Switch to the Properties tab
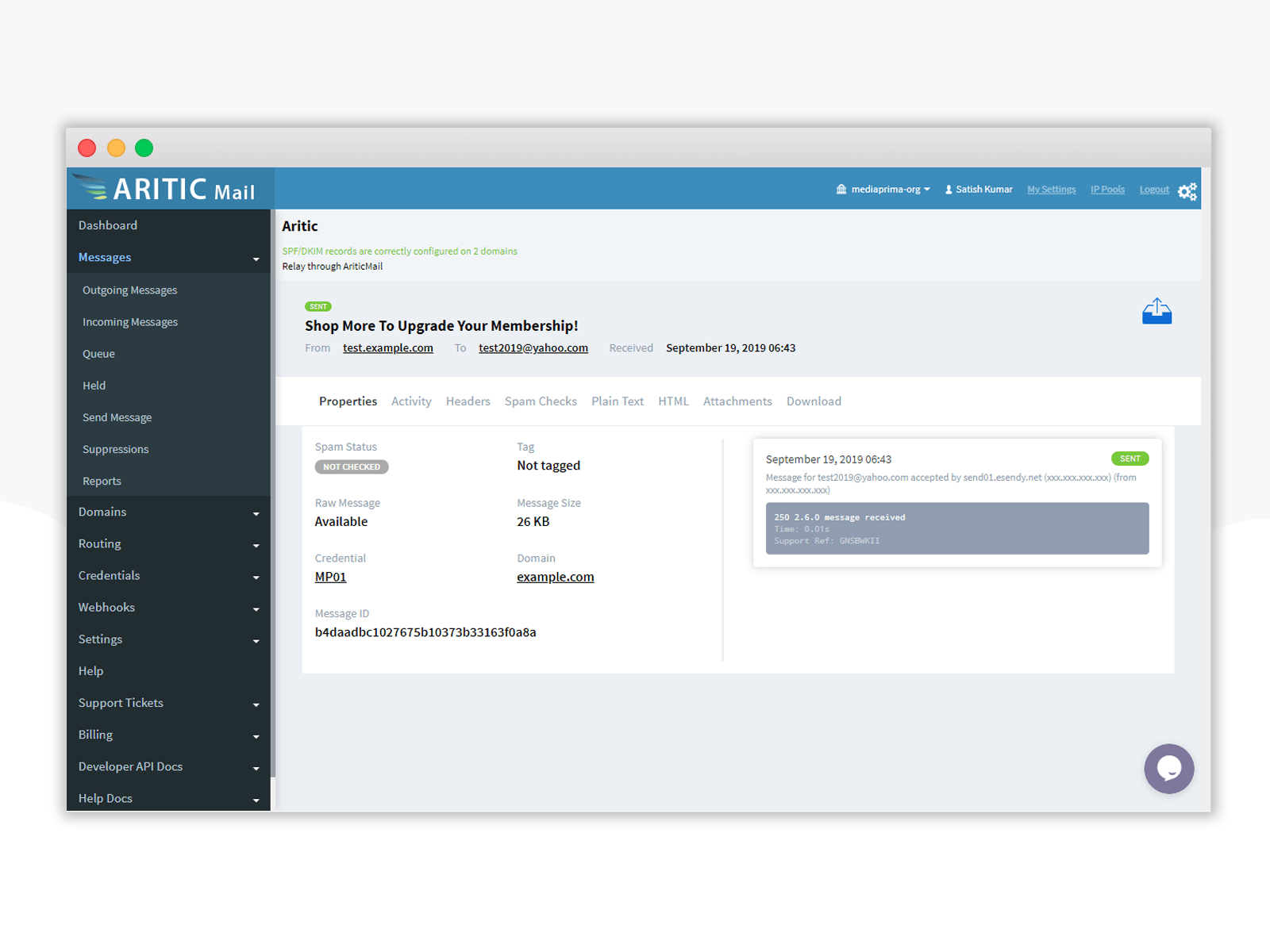 [x=348, y=401]
